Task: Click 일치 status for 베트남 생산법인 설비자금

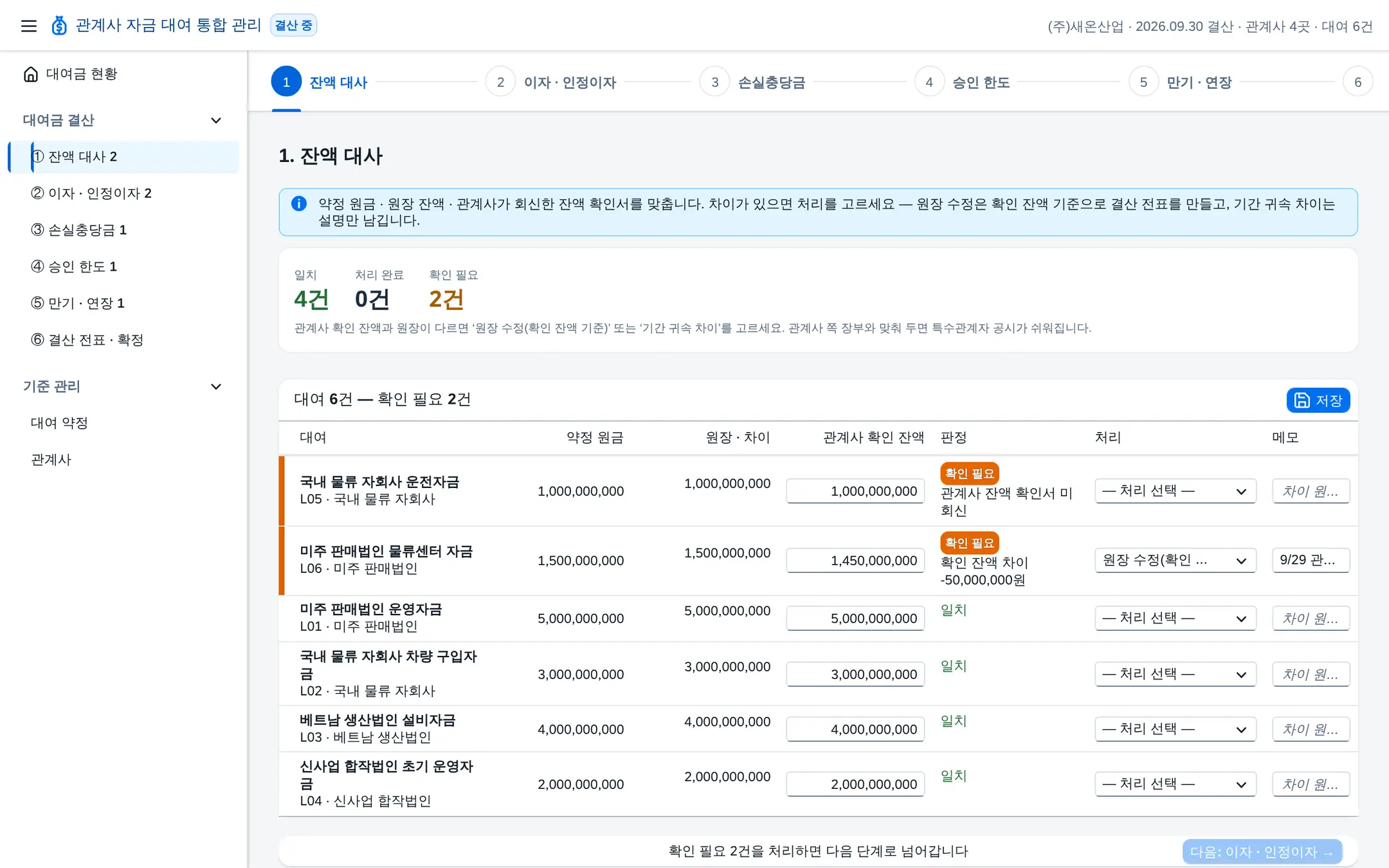Action: coord(954,721)
